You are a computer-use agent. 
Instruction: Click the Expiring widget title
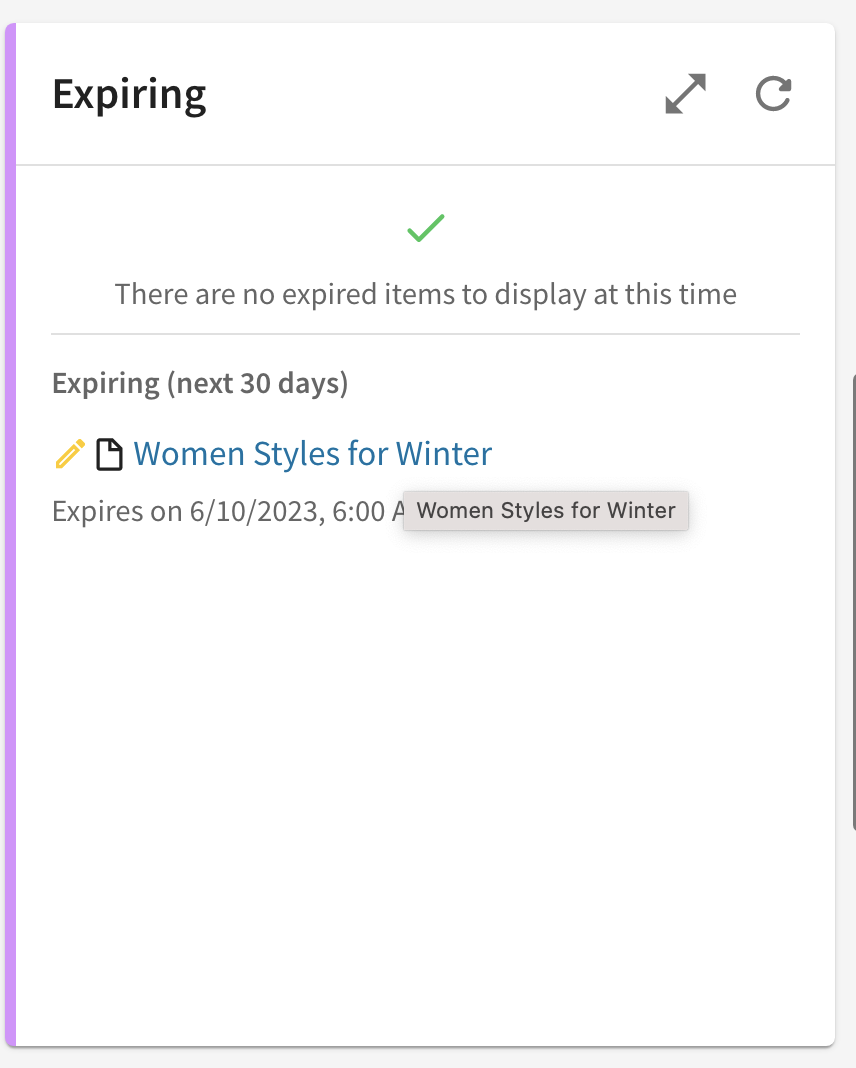pos(129,93)
